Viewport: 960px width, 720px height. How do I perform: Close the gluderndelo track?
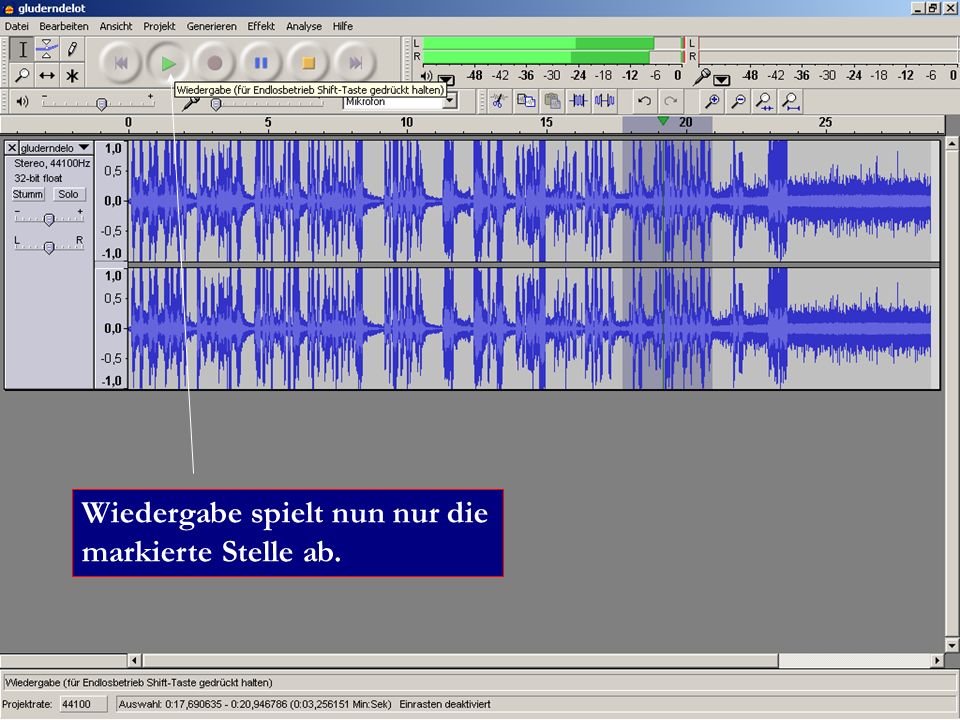(x=12, y=148)
